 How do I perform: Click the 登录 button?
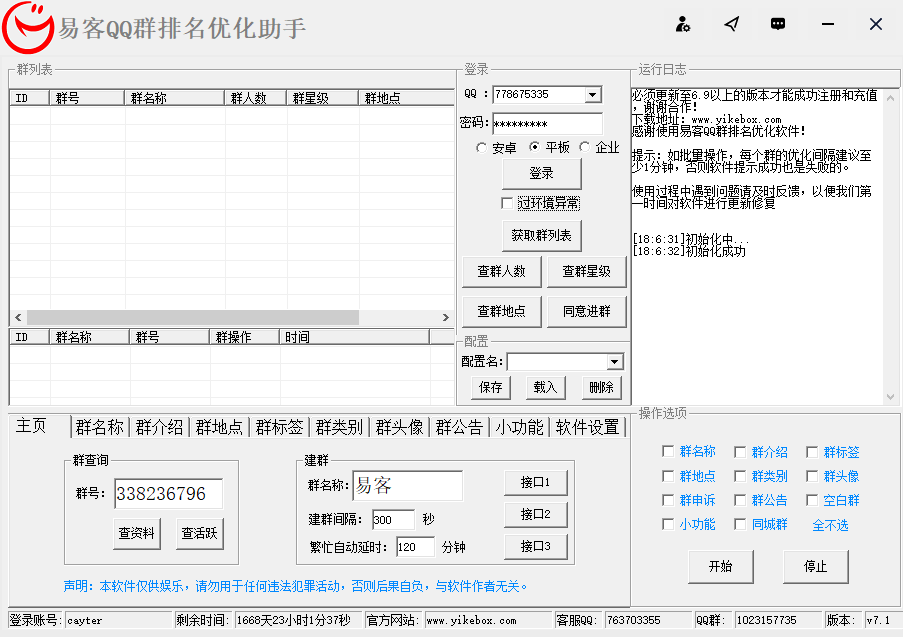coord(541,172)
